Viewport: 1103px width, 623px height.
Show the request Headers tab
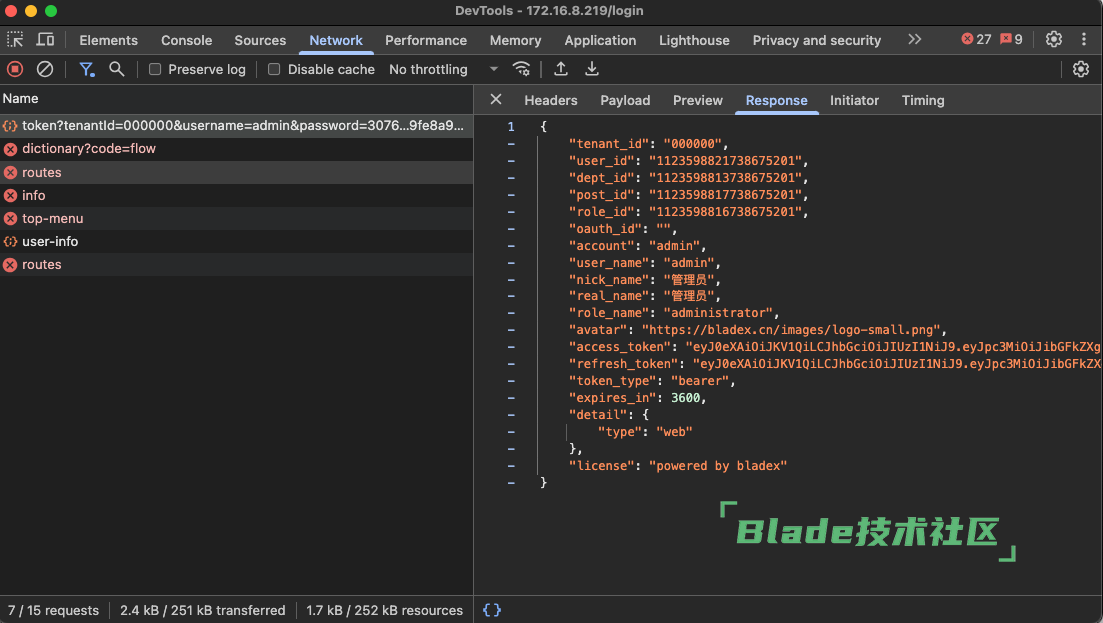coord(551,101)
